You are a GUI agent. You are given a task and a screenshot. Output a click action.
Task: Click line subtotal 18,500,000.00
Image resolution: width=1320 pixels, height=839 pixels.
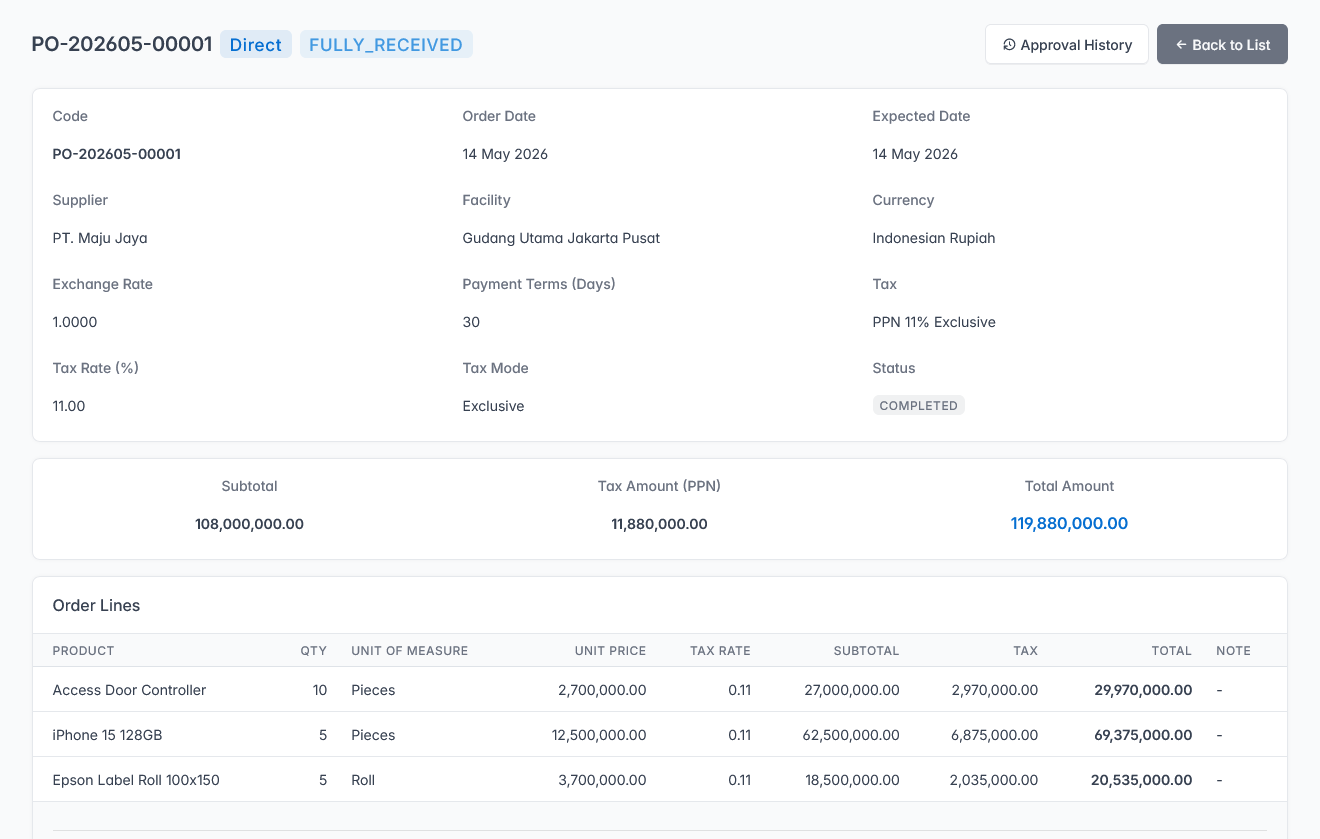coord(852,780)
